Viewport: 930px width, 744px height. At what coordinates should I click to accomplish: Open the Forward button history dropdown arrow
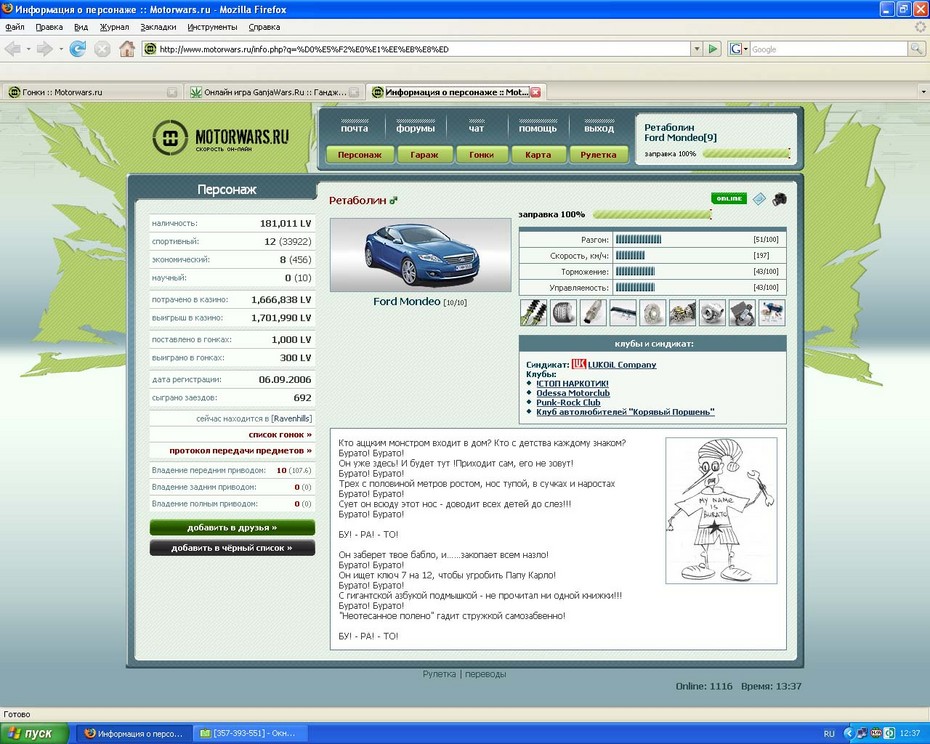coord(60,49)
